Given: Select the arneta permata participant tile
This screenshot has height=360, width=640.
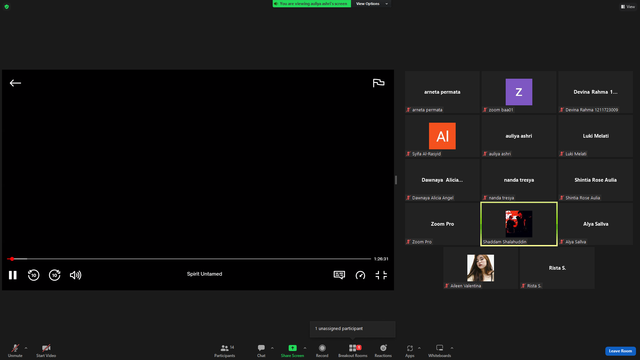Looking at the screenshot, I should [x=442, y=92].
